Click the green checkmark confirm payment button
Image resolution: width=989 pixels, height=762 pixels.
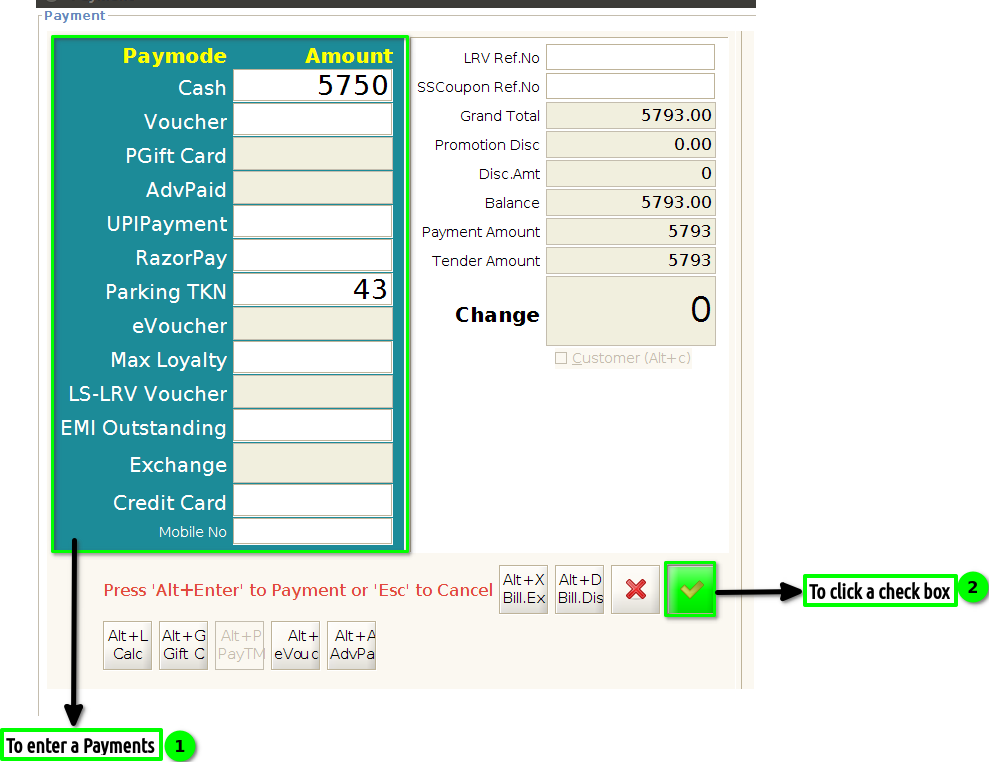pyautogui.click(x=691, y=590)
